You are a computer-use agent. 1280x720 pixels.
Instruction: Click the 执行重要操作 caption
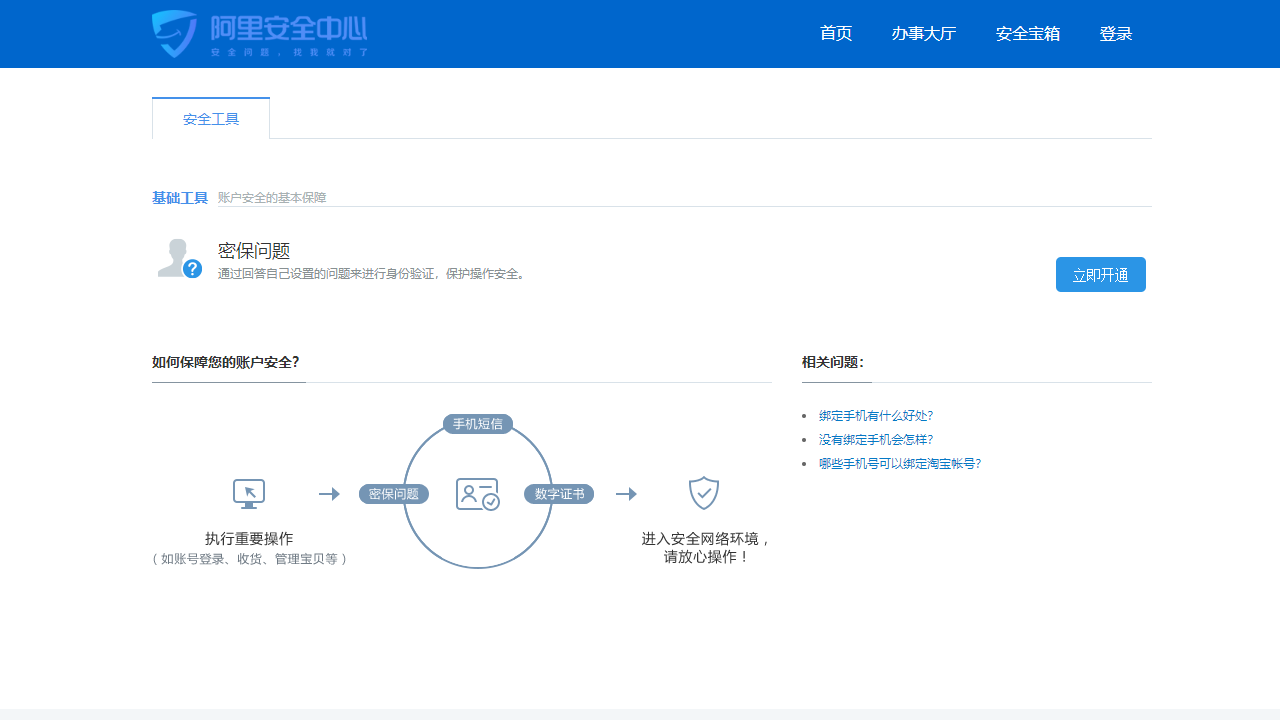pyautogui.click(x=249, y=538)
